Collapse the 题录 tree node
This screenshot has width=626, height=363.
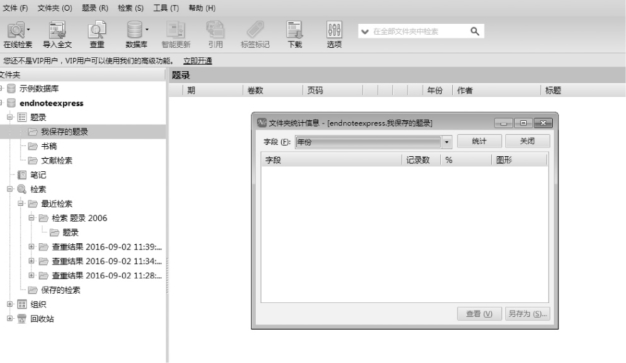10,117
